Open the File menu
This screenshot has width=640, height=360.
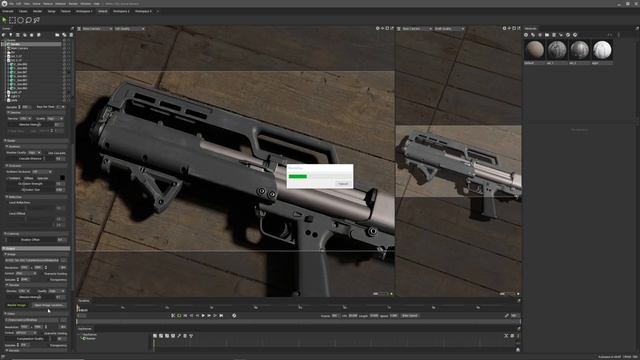(11, 3)
